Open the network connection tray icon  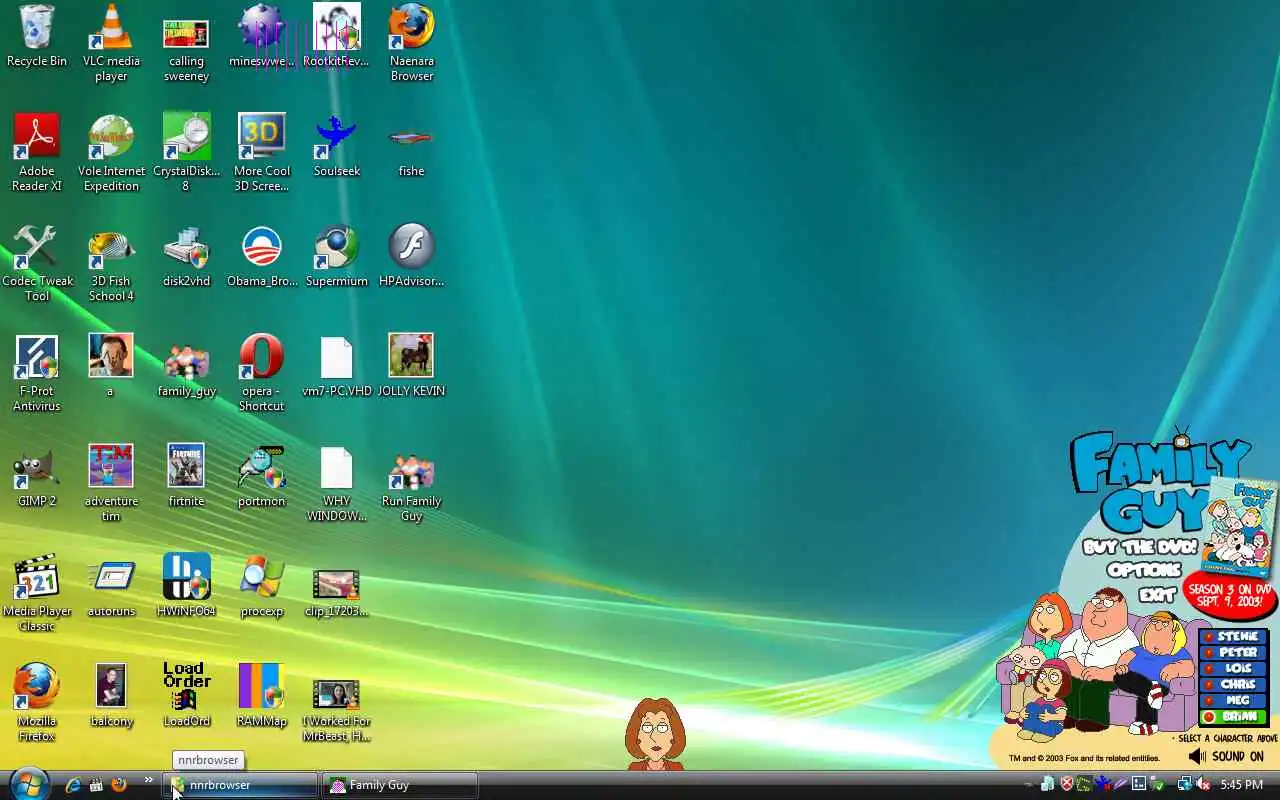pos(1185,785)
